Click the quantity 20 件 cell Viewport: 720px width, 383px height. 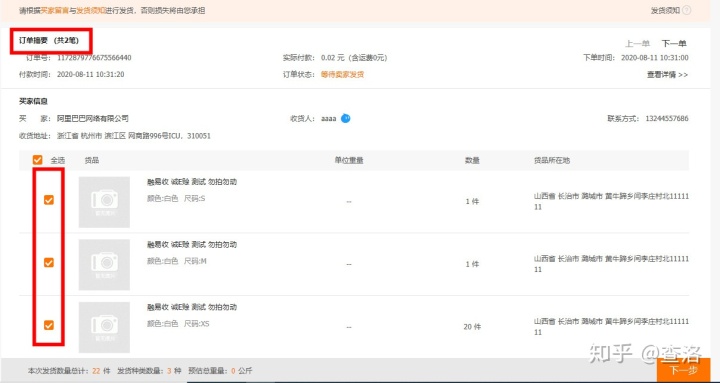click(x=472, y=327)
